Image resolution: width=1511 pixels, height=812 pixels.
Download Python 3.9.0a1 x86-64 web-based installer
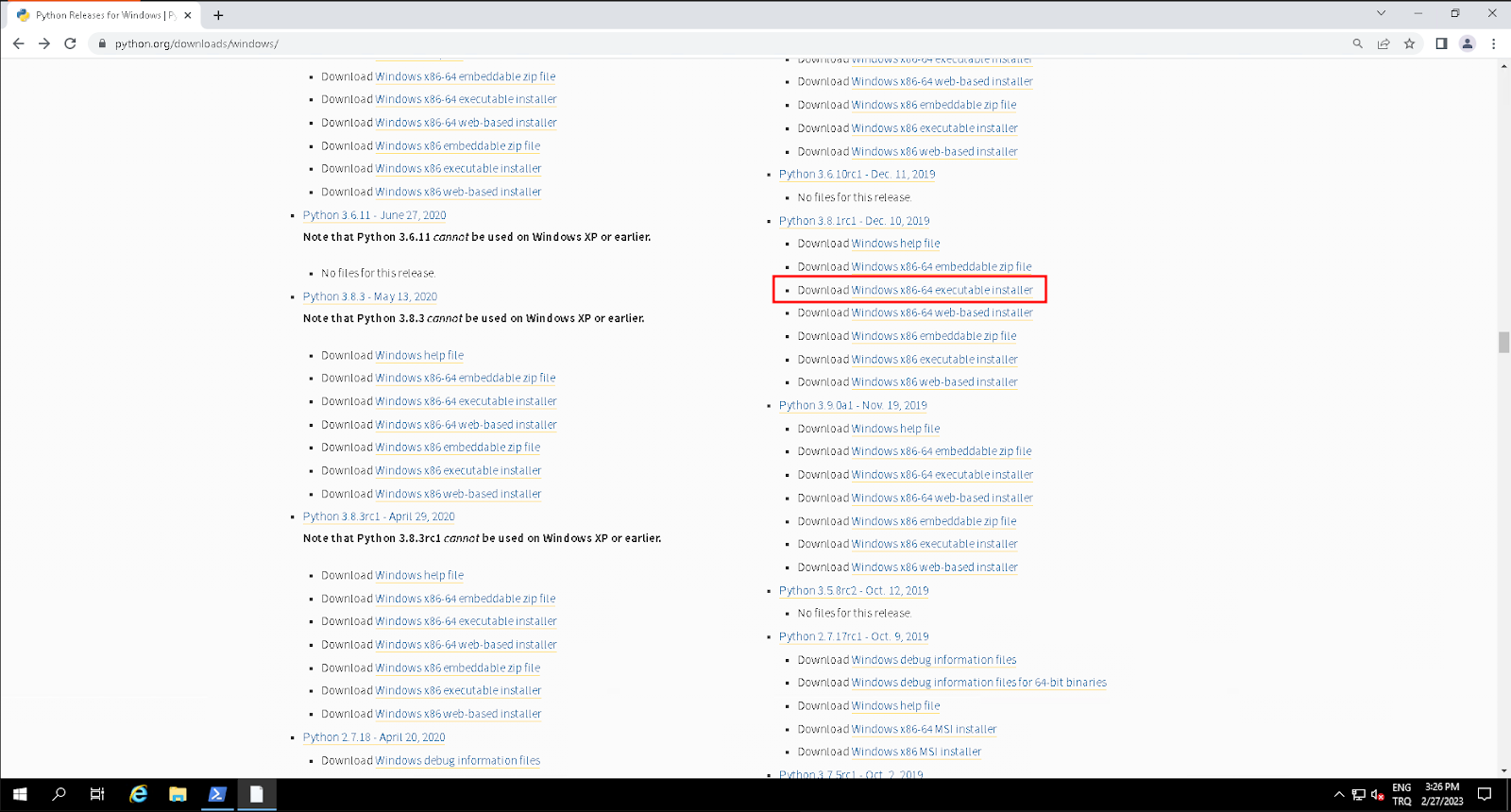[x=942, y=498]
